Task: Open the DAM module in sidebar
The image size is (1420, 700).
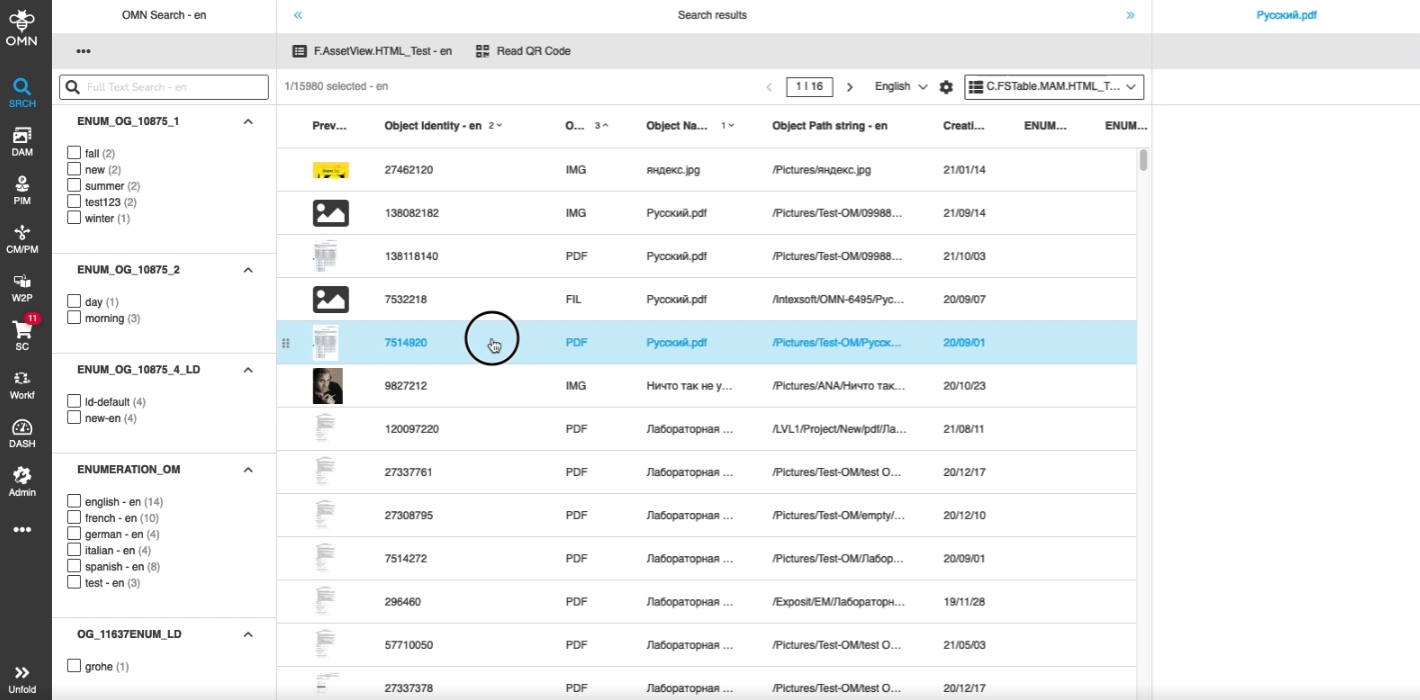Action: (x=22, y=141)
